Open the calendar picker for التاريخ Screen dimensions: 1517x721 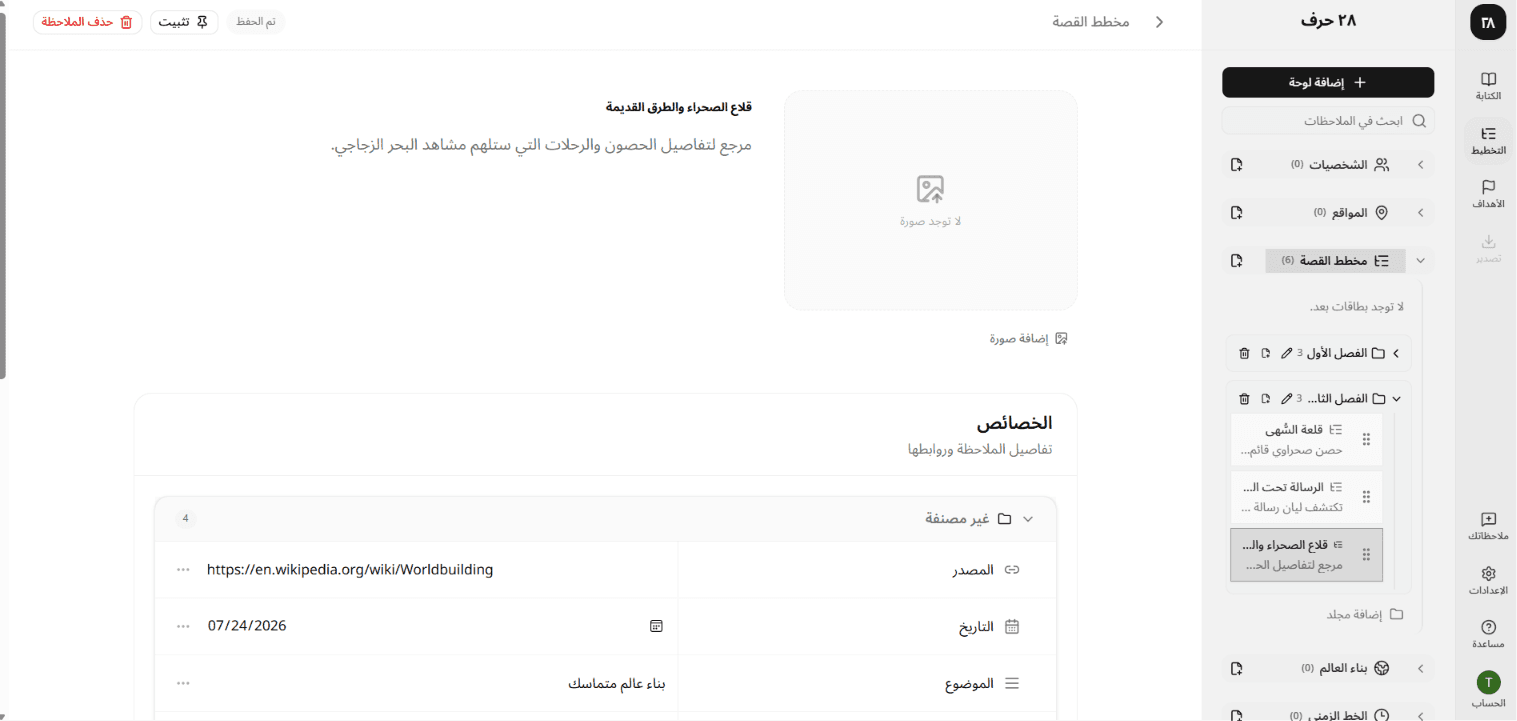[656, 626]
